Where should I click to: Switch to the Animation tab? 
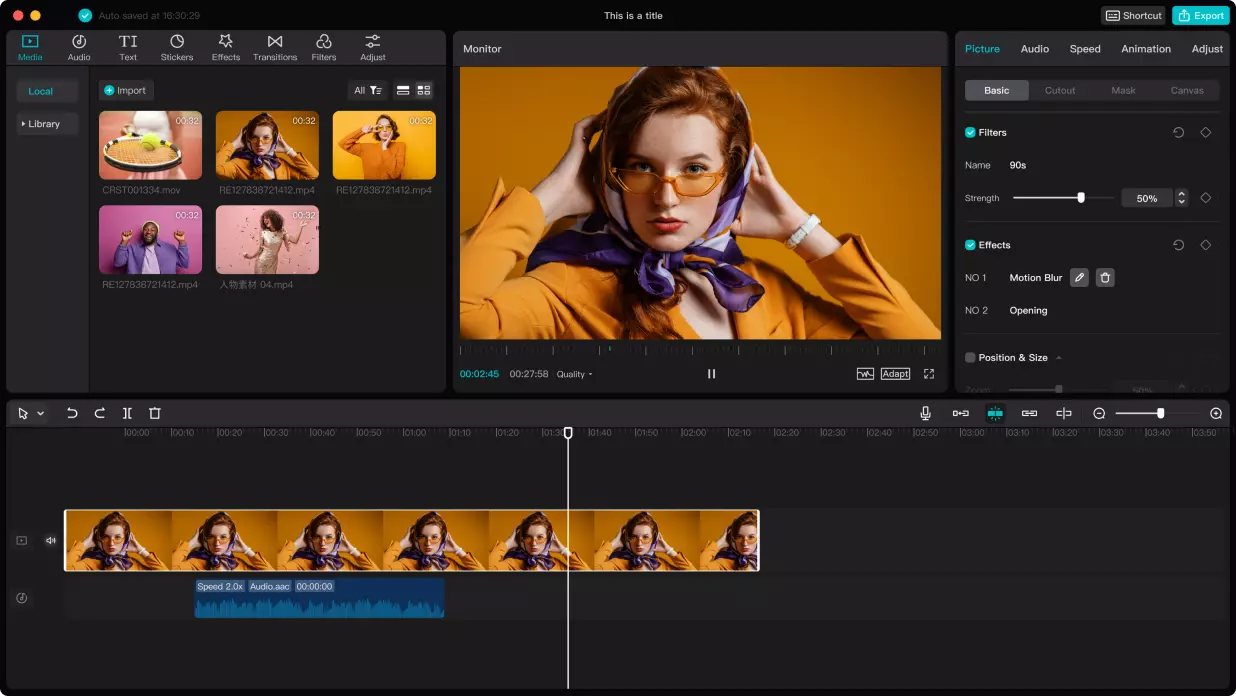coord(1146,49)
